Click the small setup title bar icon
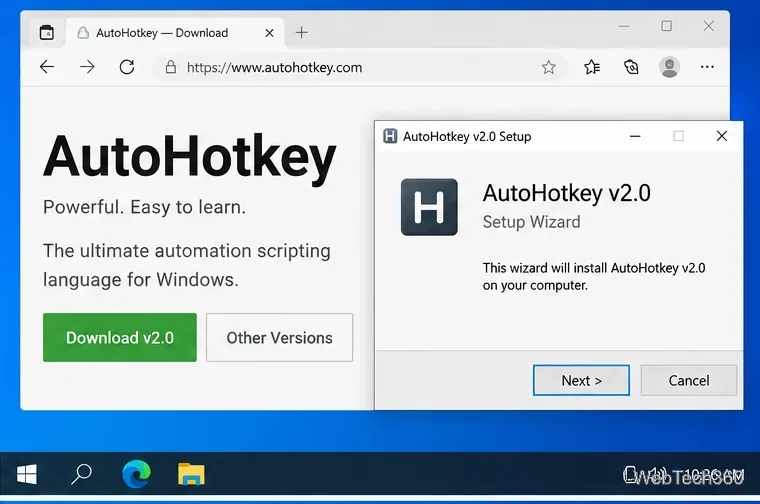Screen dimensions: 760x504 pyautogui.click(x=390, y=136)
